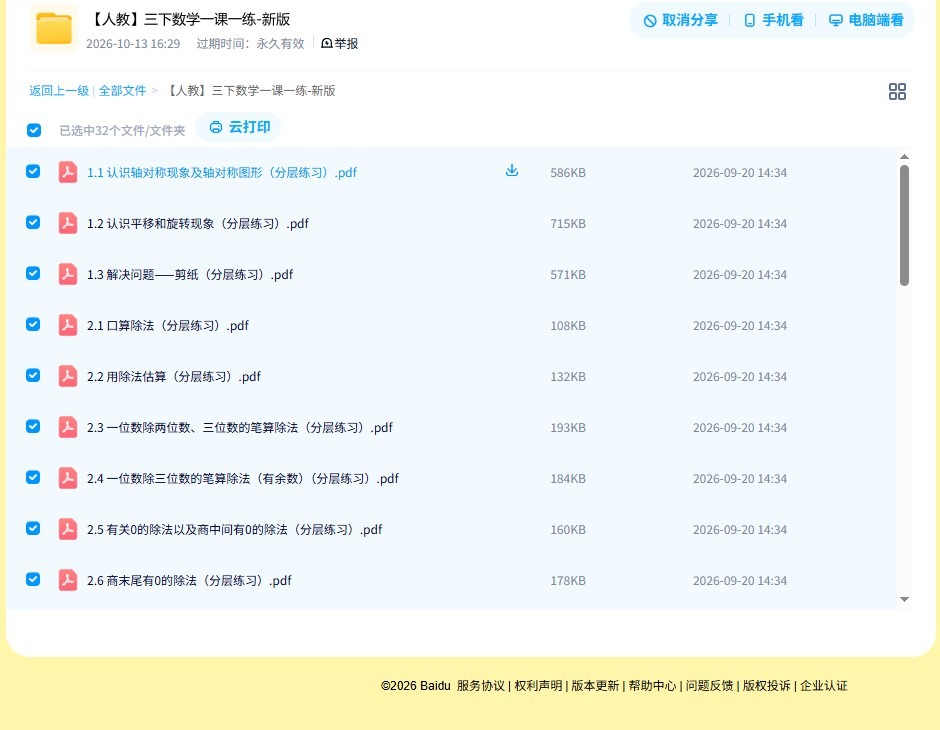Click the 586KB size of file 1.1
940x730 pixels.
pyautogui.click(x=568, y=173)
